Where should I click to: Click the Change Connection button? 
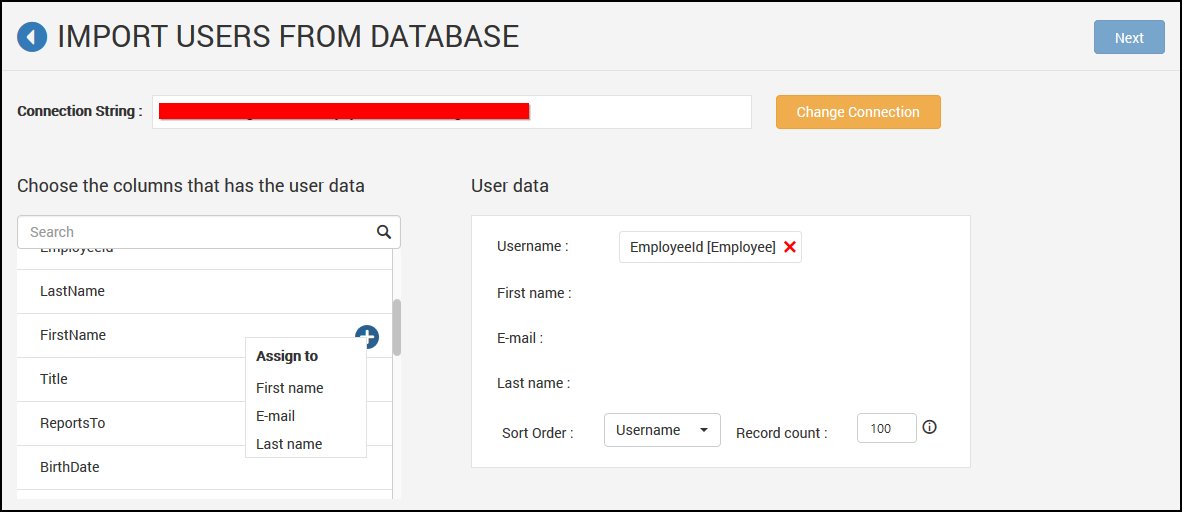point(858,112)
